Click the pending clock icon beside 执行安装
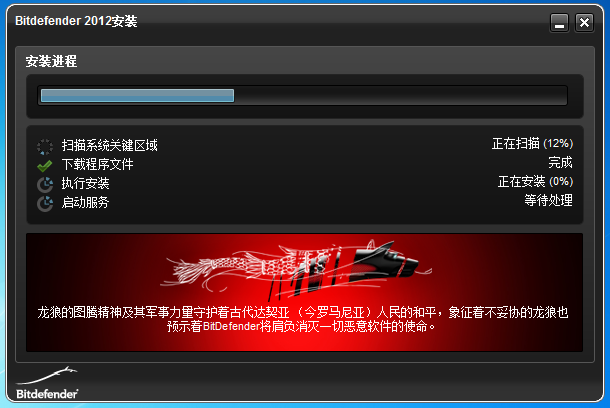 45,184
